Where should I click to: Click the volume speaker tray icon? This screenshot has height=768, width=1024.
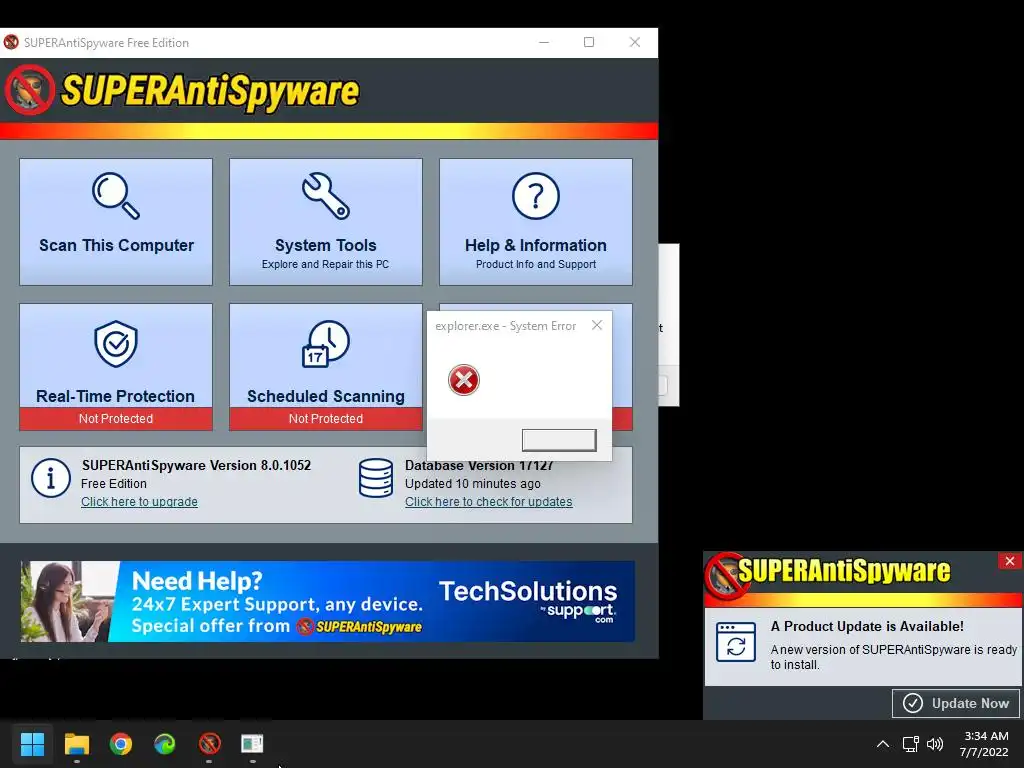coord(935,744)
